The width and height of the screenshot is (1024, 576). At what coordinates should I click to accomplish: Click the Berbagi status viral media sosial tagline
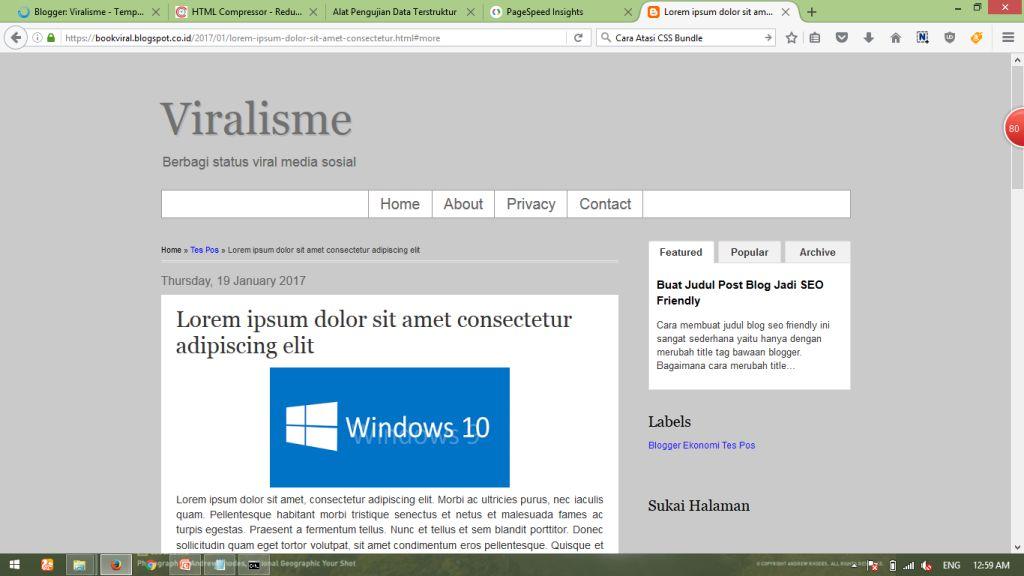tap(259, 162)
